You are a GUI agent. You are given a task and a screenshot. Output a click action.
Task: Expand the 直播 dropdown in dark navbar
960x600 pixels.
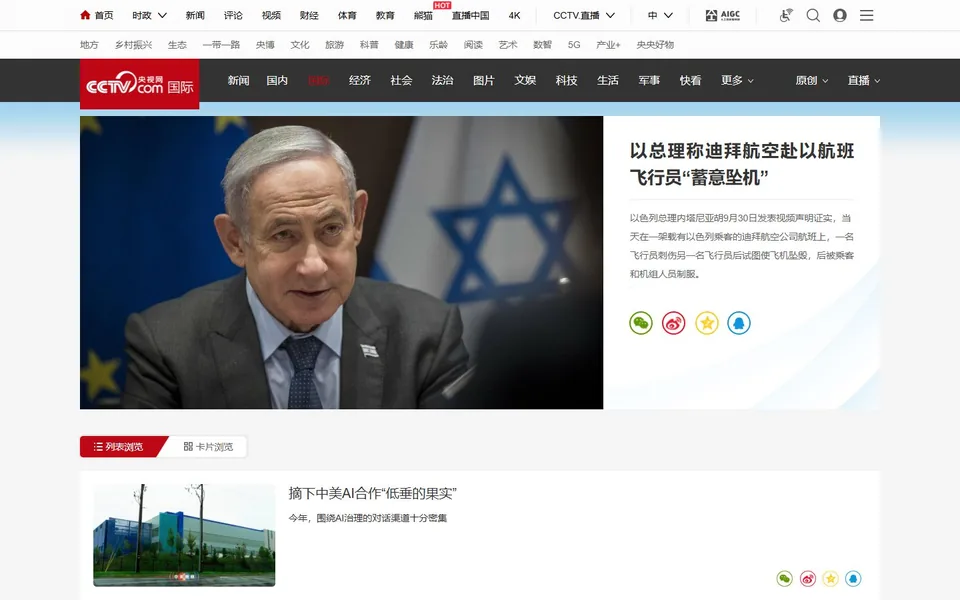tap(863, 80)
